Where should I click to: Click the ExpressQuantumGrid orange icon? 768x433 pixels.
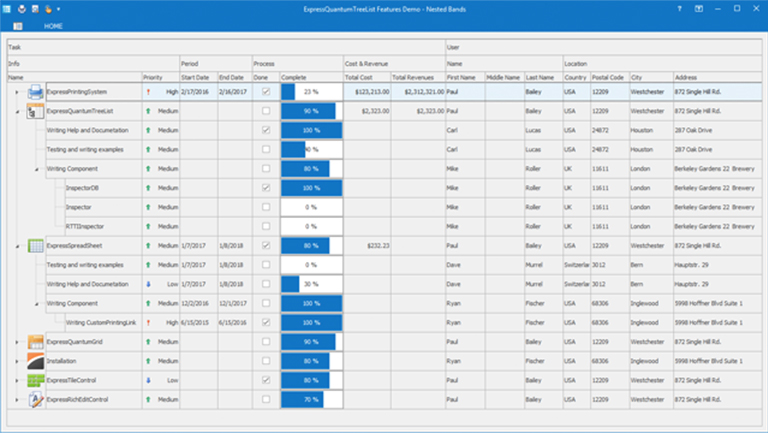pyautogui.click(x=35, y=342)
